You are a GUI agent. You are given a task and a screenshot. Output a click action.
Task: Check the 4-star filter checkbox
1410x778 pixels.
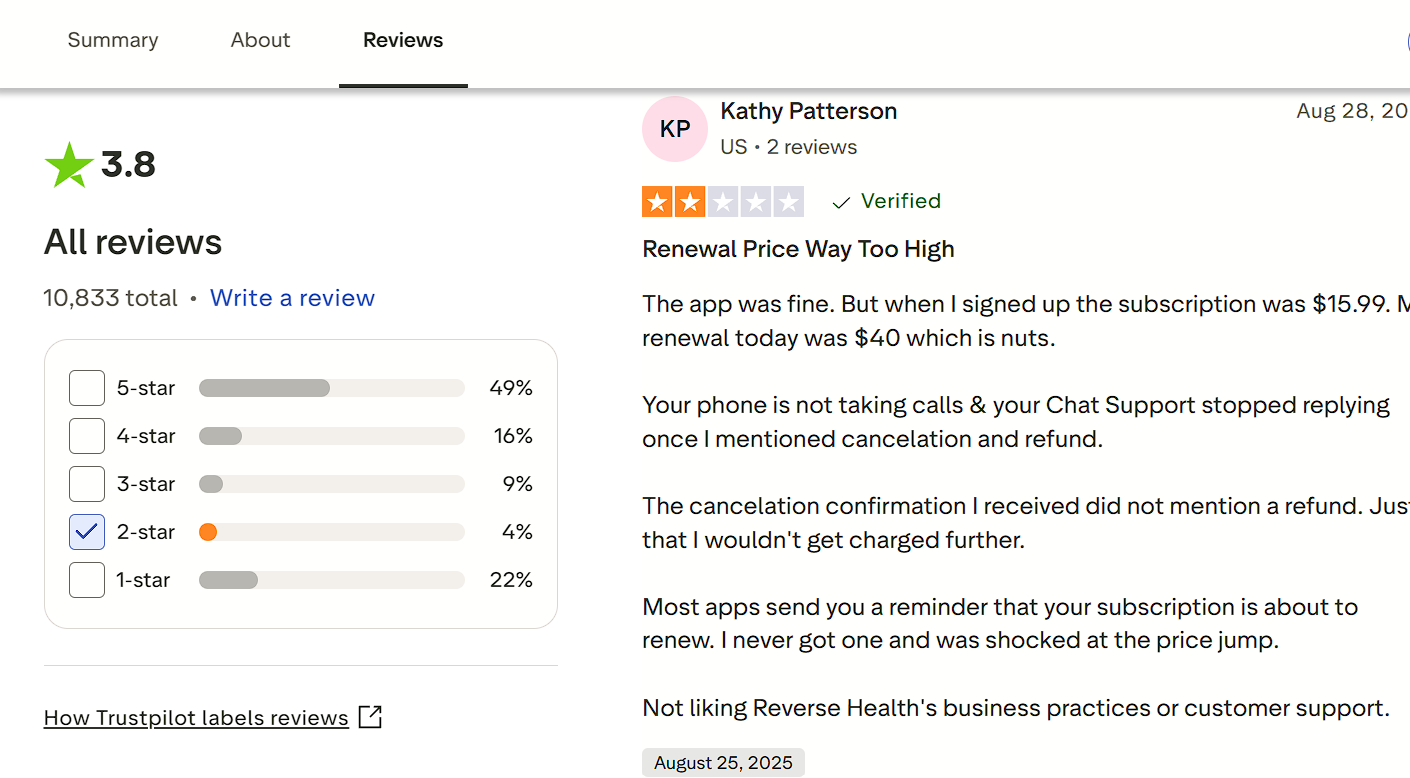tap(87, 436)
